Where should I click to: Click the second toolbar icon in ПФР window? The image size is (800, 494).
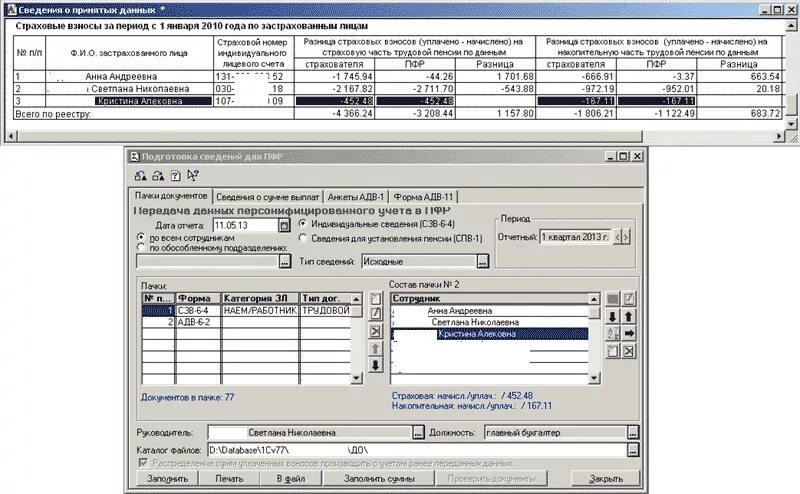click(158, 176)
